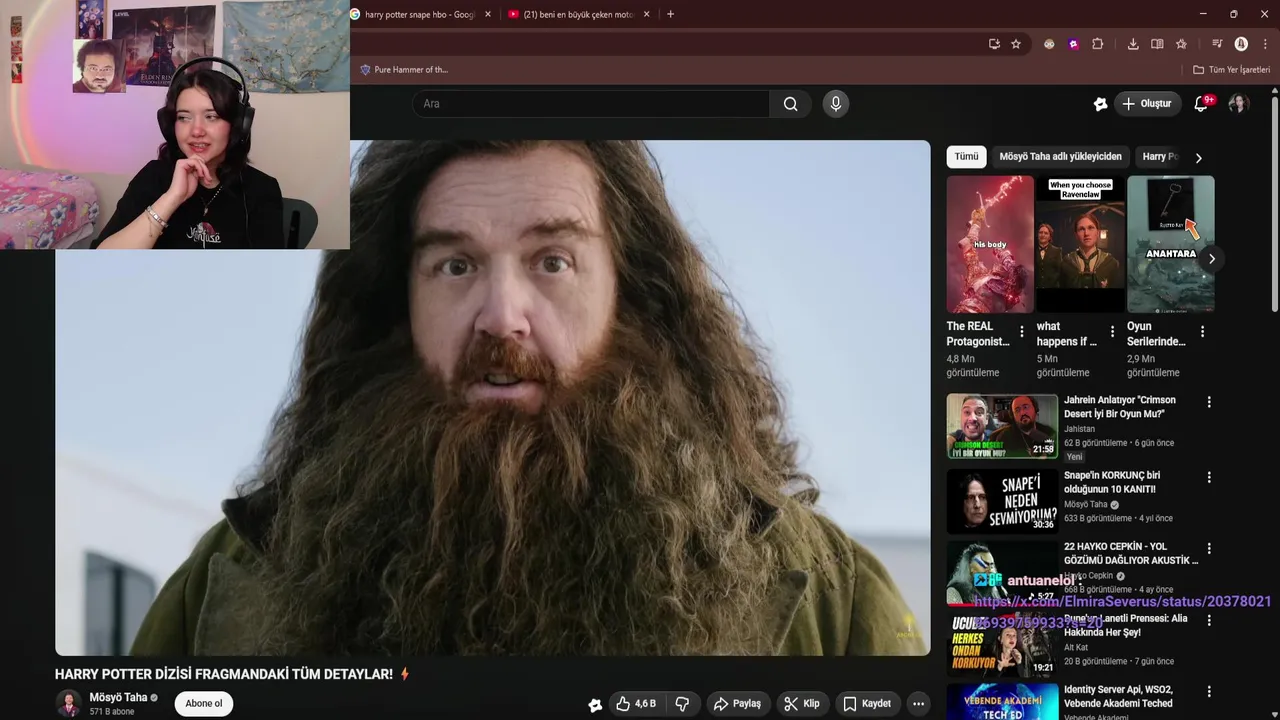Click the Oluştur create button
This screenshot has height=720, width=1280.
(x=1147, y=104)
